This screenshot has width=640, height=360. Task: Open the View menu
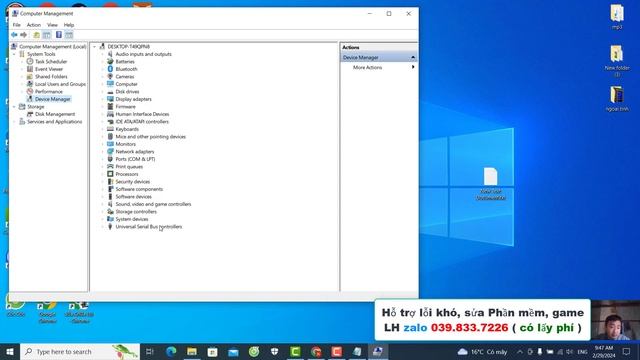(x=52, y=25)
